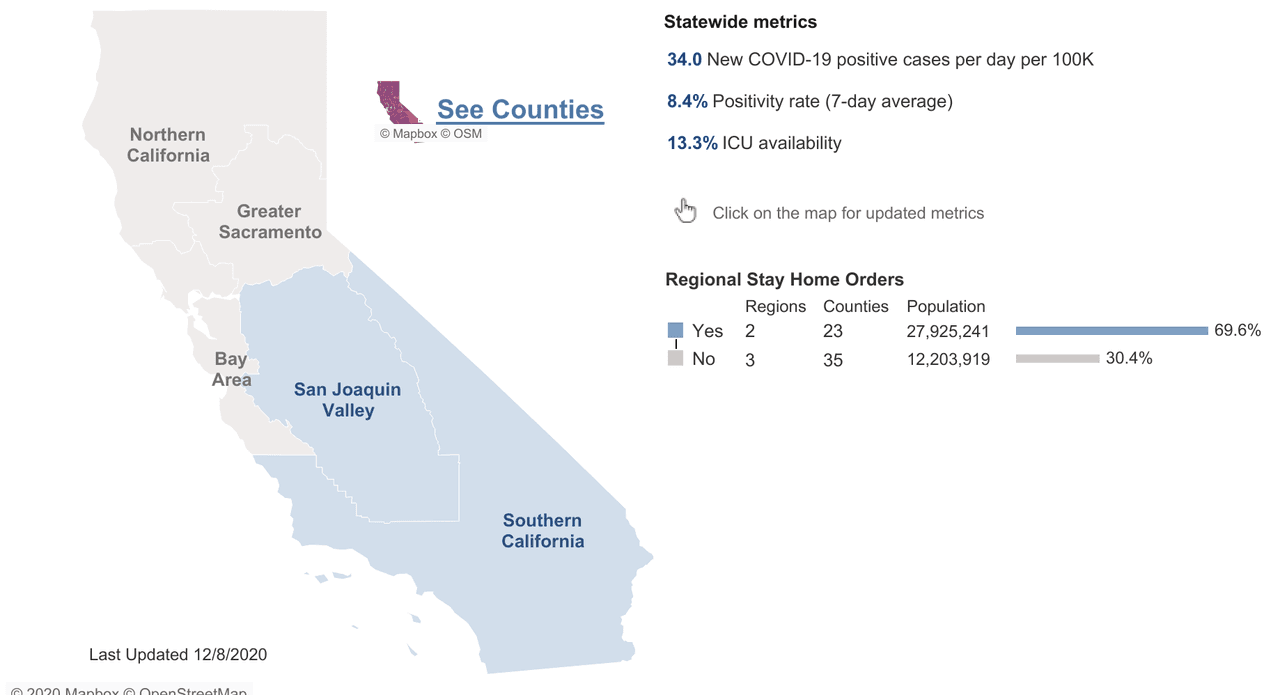Click the 30.4% population bar
Screen dimensions: 1280x695
[x=1056, y=358]
